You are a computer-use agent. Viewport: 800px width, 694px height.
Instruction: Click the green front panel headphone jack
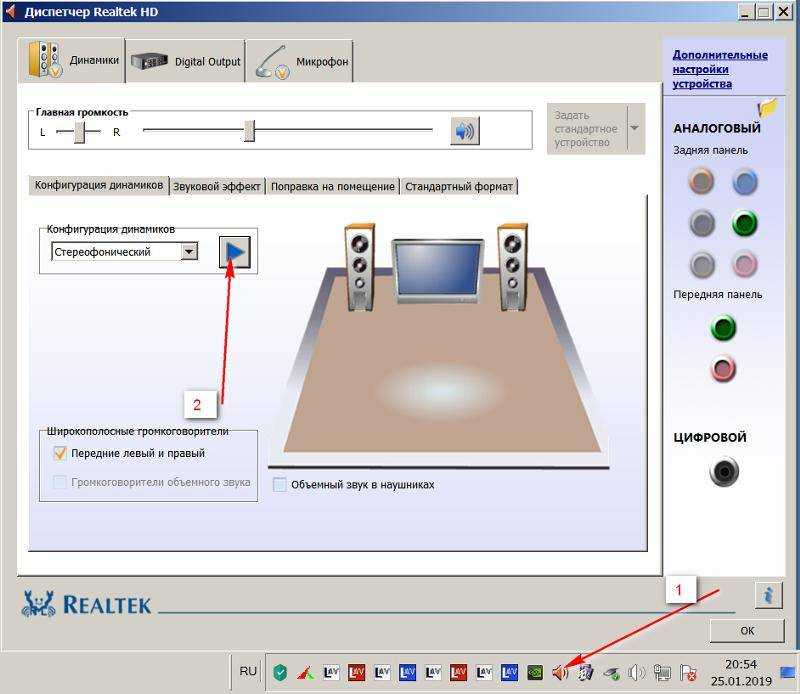[x=722, y=327]
